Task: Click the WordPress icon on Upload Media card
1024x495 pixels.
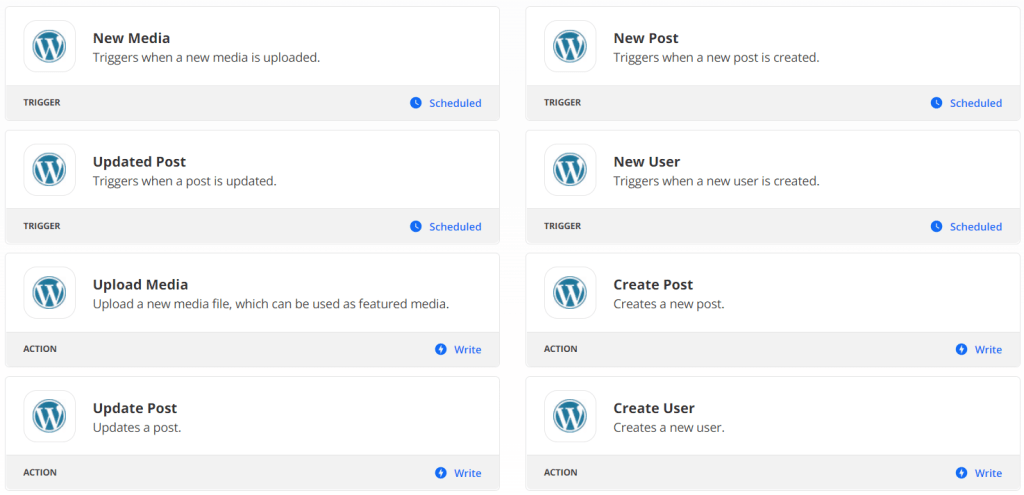Action: [50, 293]
